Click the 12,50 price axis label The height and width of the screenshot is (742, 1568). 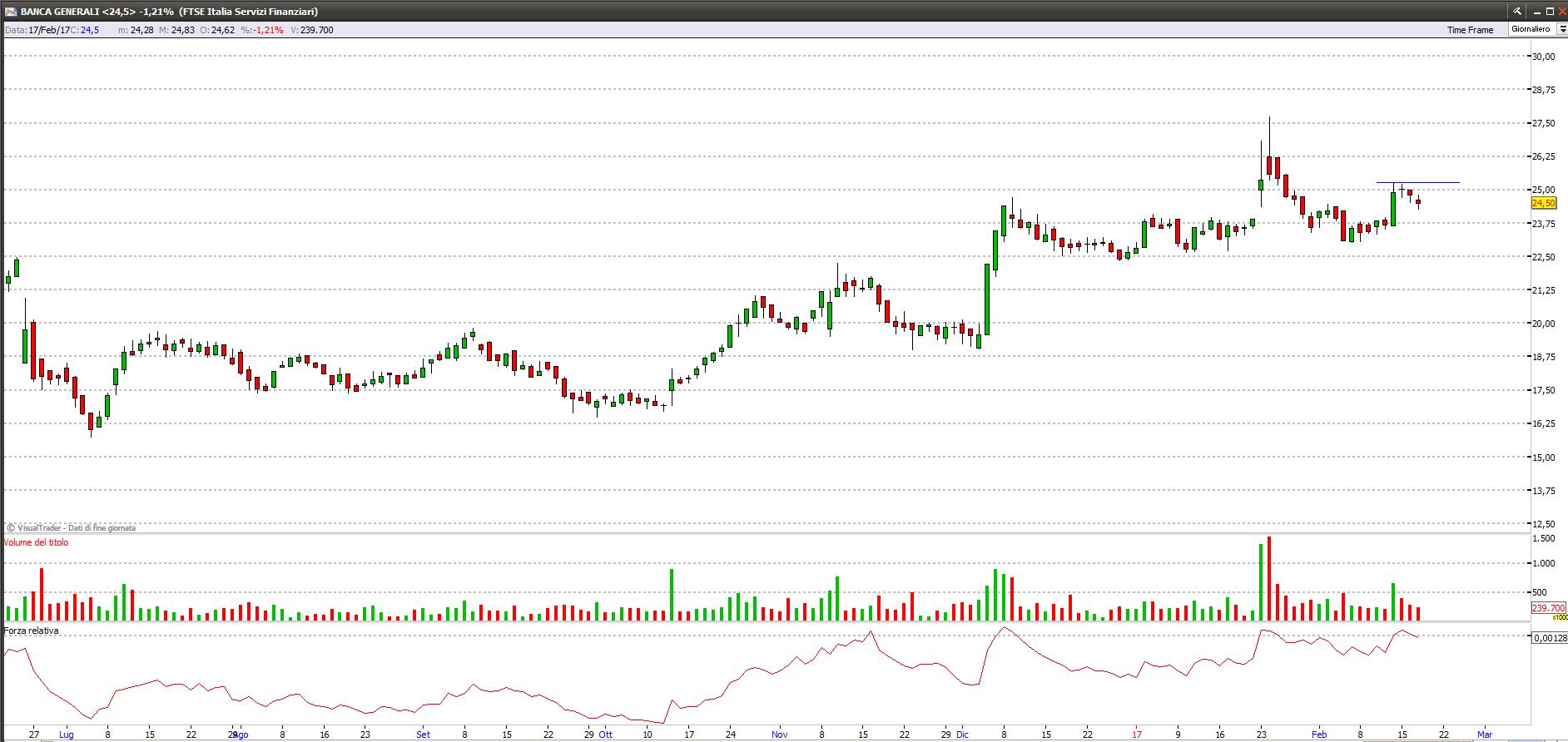click(1544, 524)
